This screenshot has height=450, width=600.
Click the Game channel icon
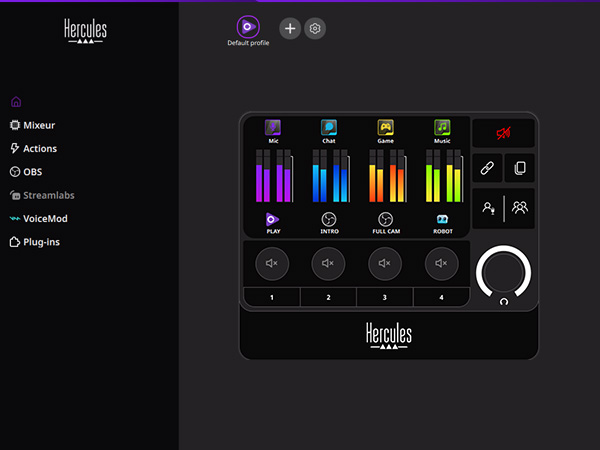point(385,128)
